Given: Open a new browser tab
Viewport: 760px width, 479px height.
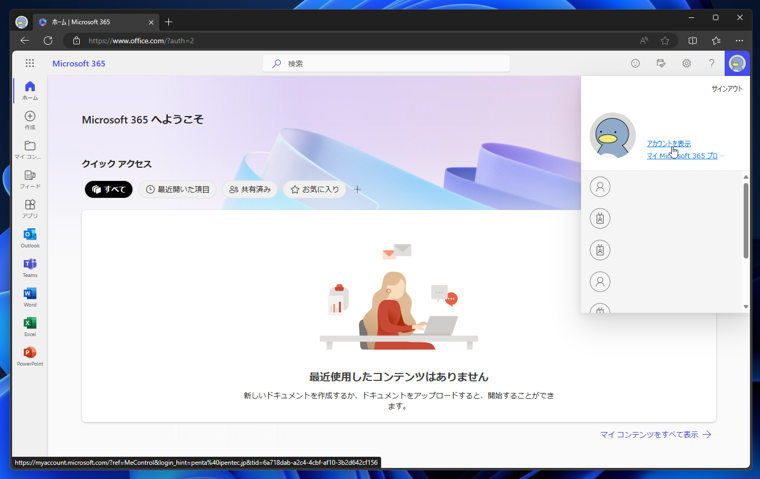Looking at the screenshot, I should [168, 22].
